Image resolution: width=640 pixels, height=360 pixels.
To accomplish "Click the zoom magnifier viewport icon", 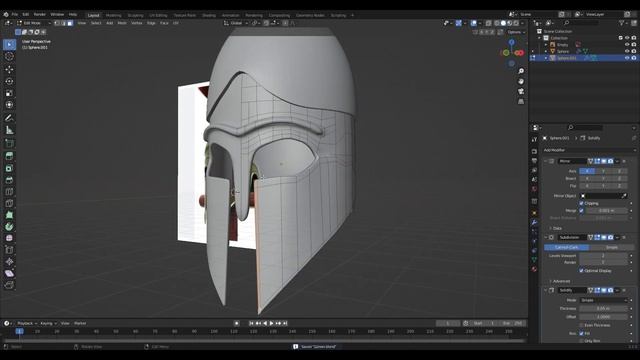I will 521,71.
